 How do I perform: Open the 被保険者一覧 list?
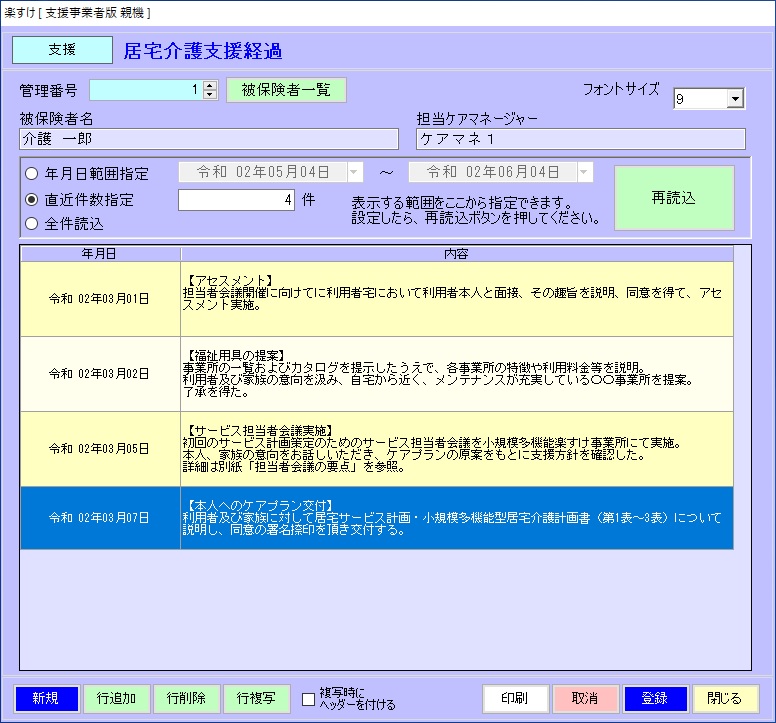coord(286,90)
